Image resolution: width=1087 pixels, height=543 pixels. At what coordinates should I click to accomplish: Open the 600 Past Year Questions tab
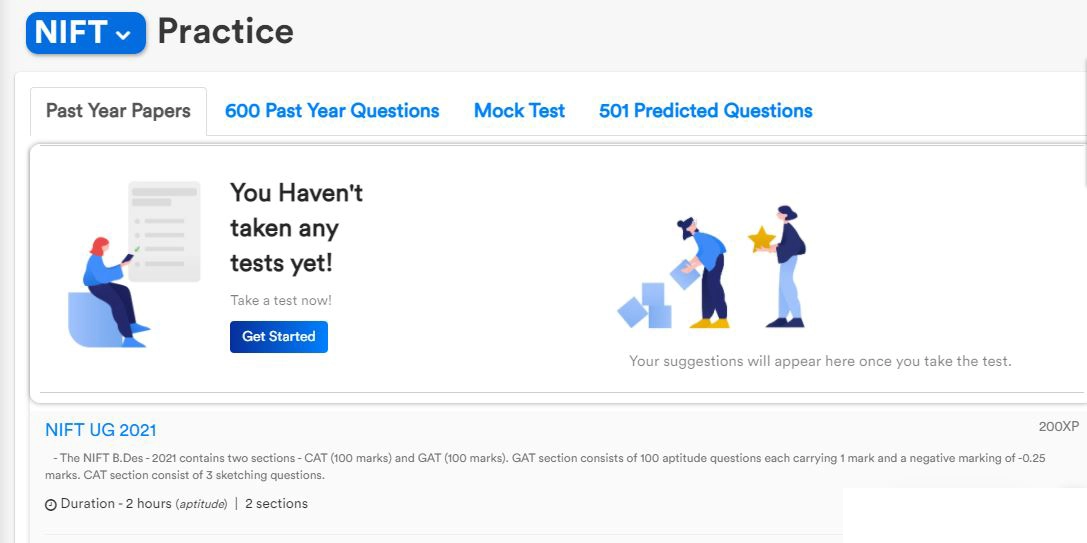(x=332, y=111)
